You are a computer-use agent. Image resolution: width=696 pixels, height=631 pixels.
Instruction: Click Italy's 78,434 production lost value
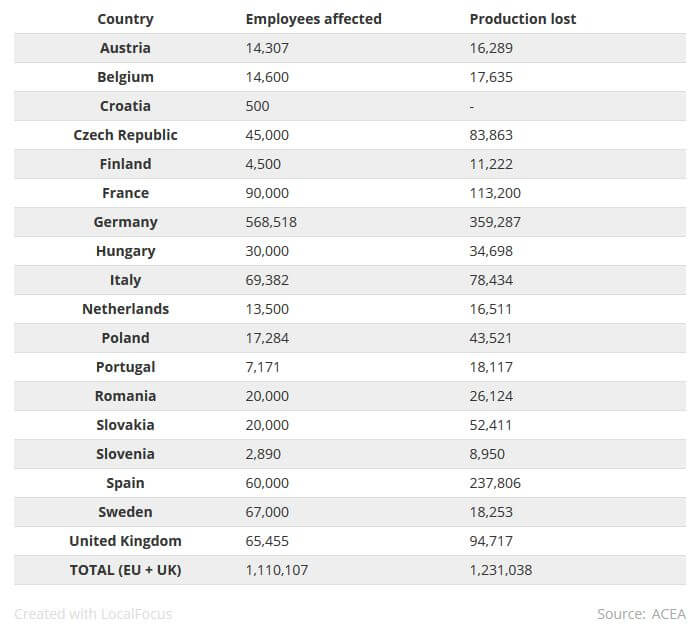point(491,280)
